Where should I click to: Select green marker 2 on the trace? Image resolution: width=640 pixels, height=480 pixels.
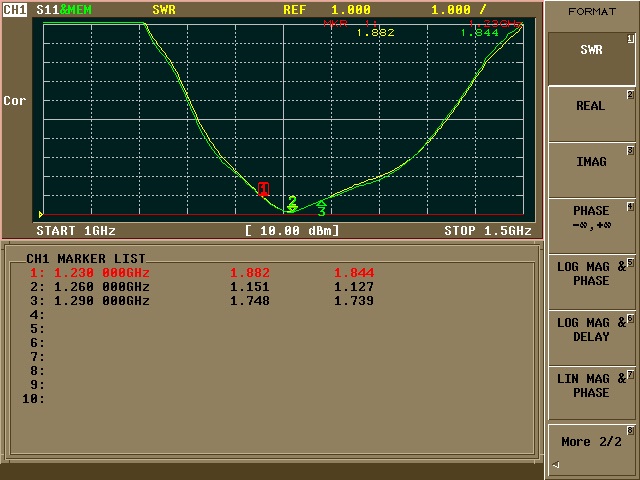[292, 203]
